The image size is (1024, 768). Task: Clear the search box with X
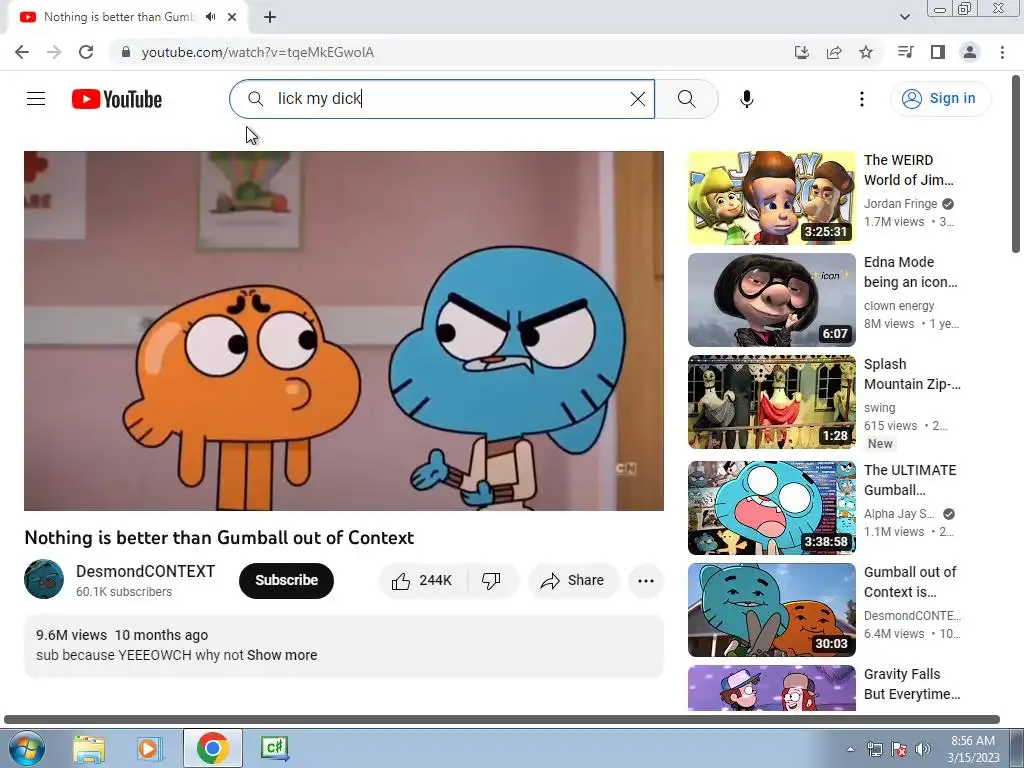tap(637, 99)
